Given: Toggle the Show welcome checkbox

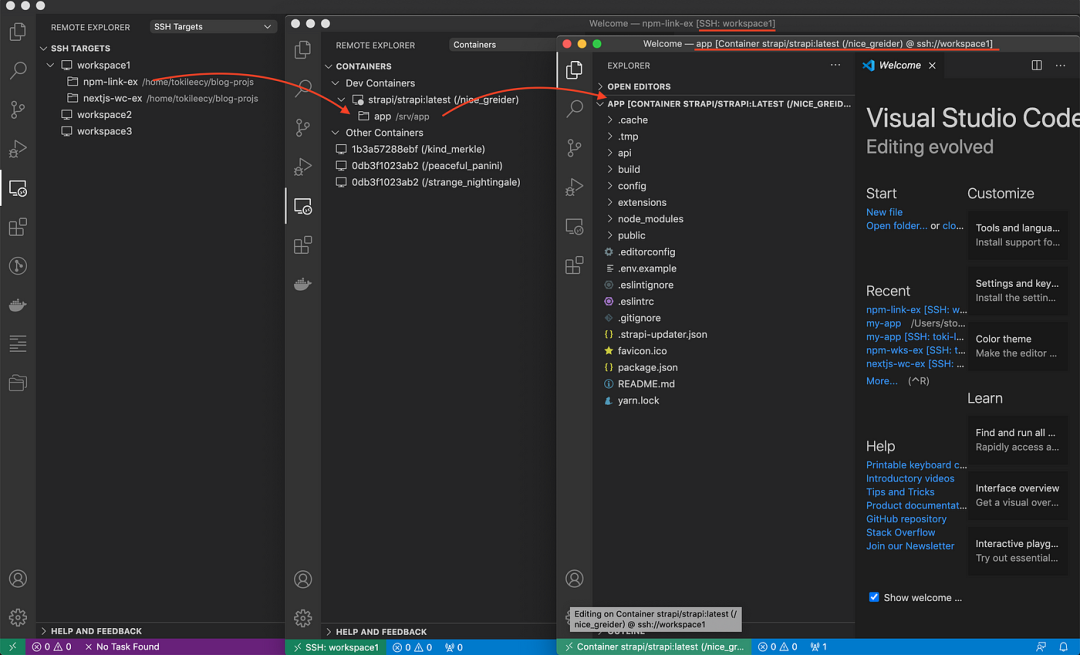Looking at the screenshot, I should click(x=873, y=597).
